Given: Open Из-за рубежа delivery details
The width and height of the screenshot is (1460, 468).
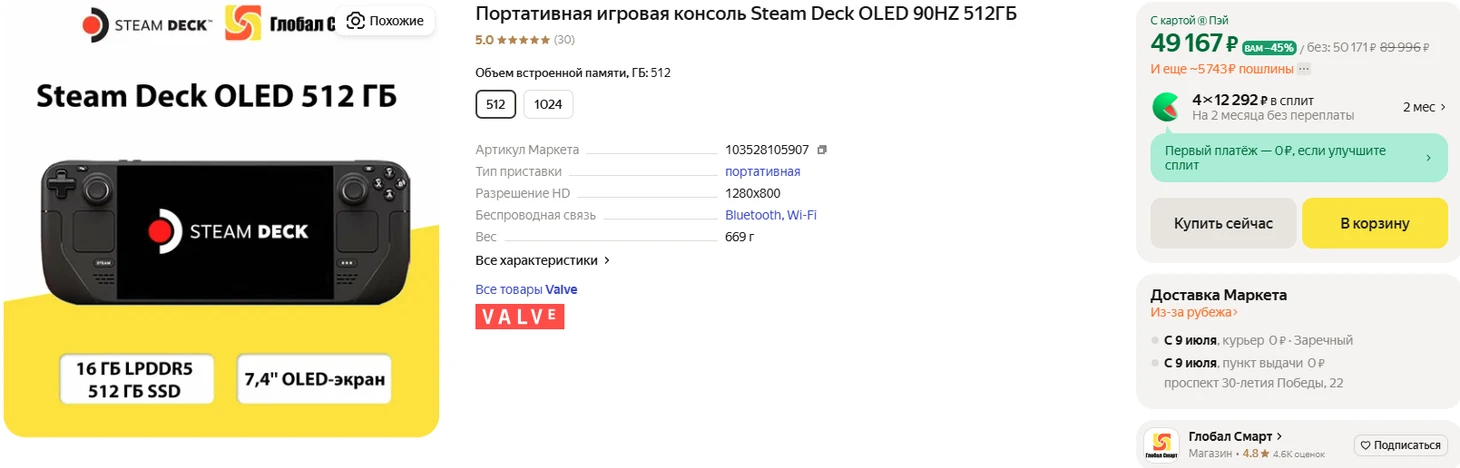Looking at the screenshot, I should tap(1194, 313).
